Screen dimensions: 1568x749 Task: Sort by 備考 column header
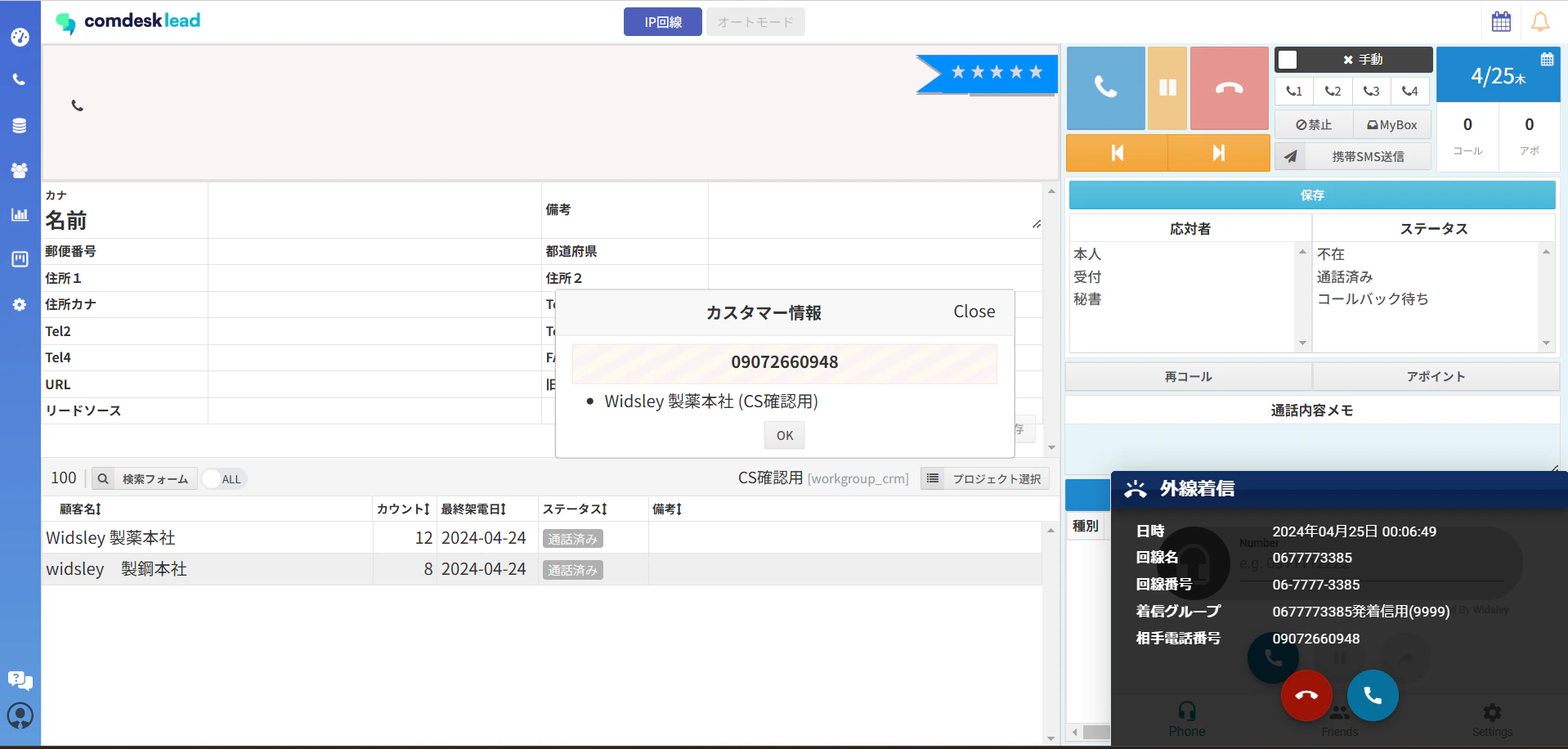click(x=667, y=509)
